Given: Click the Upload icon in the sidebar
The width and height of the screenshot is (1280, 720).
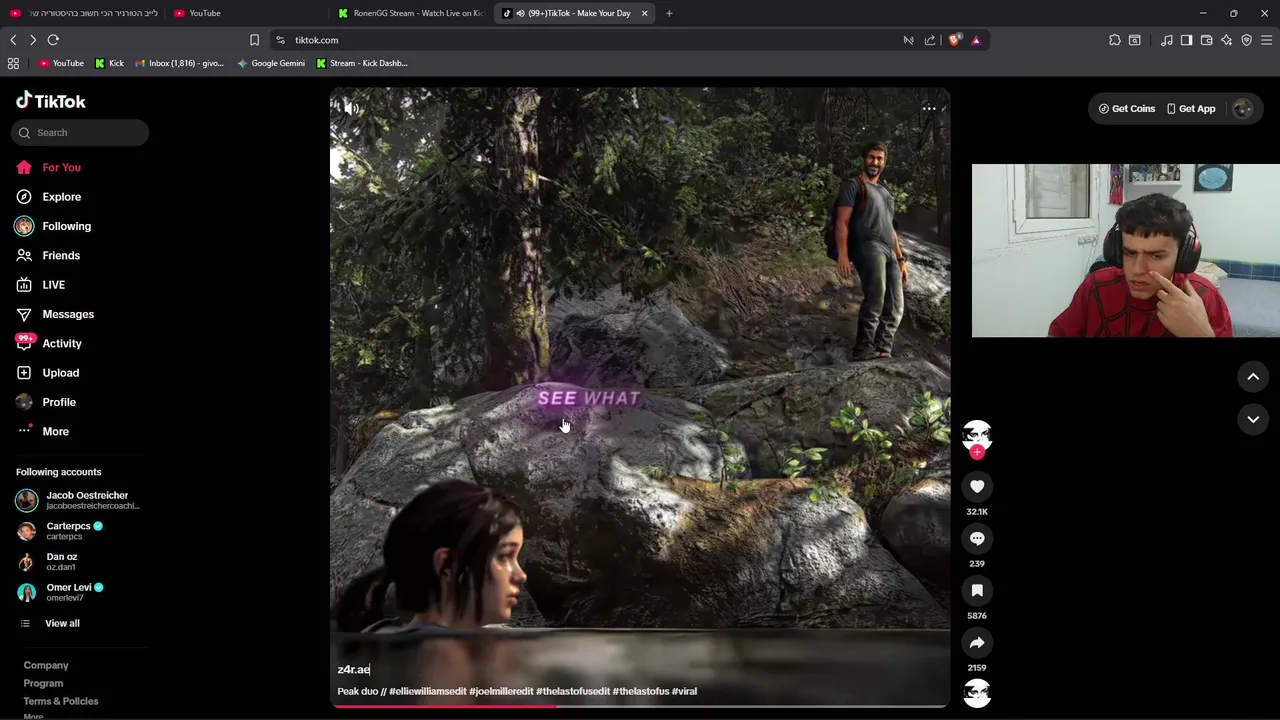Looking at the screenshot, I should [x=24, y=373].
